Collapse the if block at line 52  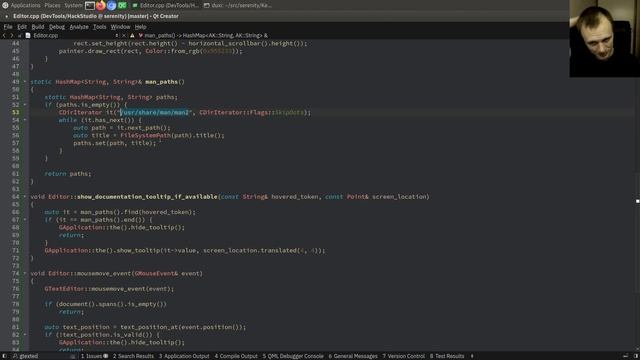click(x=24, y=104)
